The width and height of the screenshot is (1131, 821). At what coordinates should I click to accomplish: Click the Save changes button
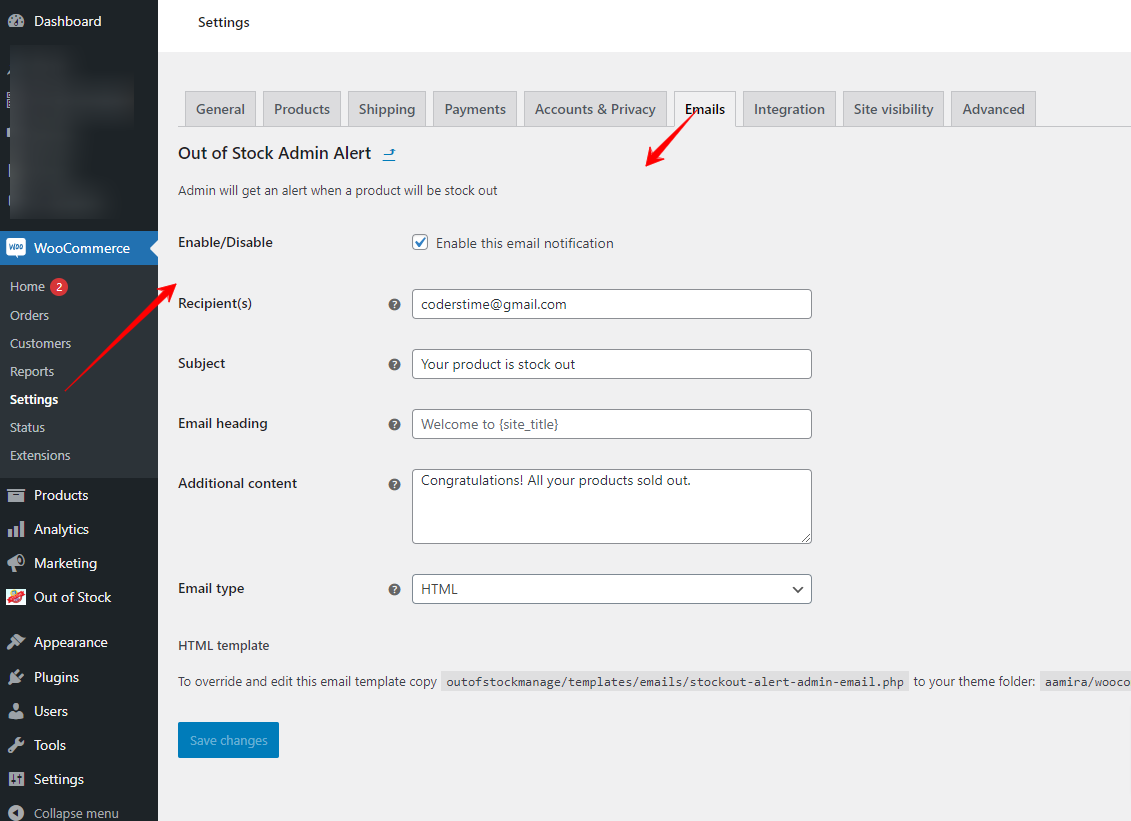[x=229, y=740]
